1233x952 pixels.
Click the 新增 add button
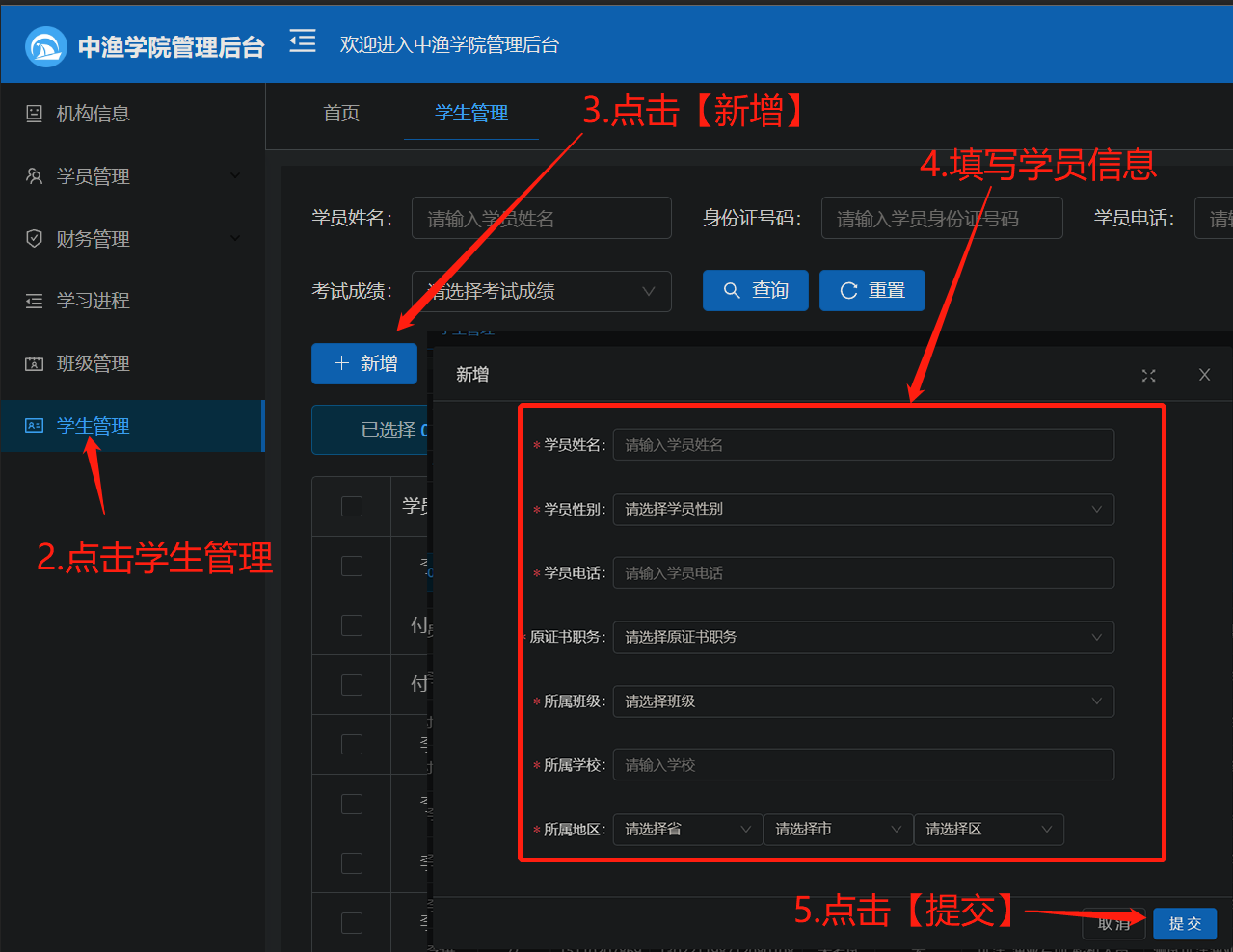point(364,363)
